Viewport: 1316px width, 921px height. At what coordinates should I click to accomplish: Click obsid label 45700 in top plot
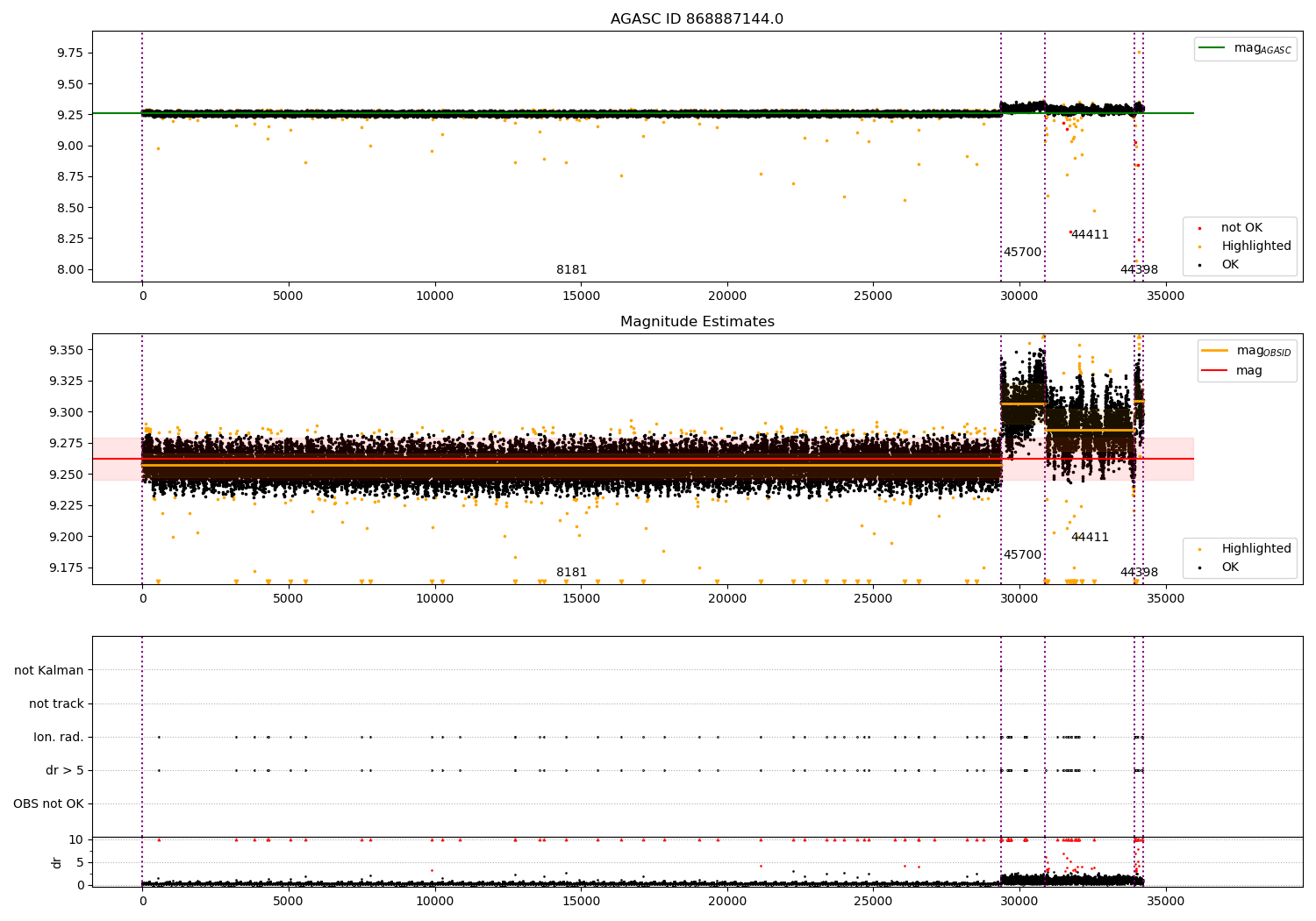1022,253
